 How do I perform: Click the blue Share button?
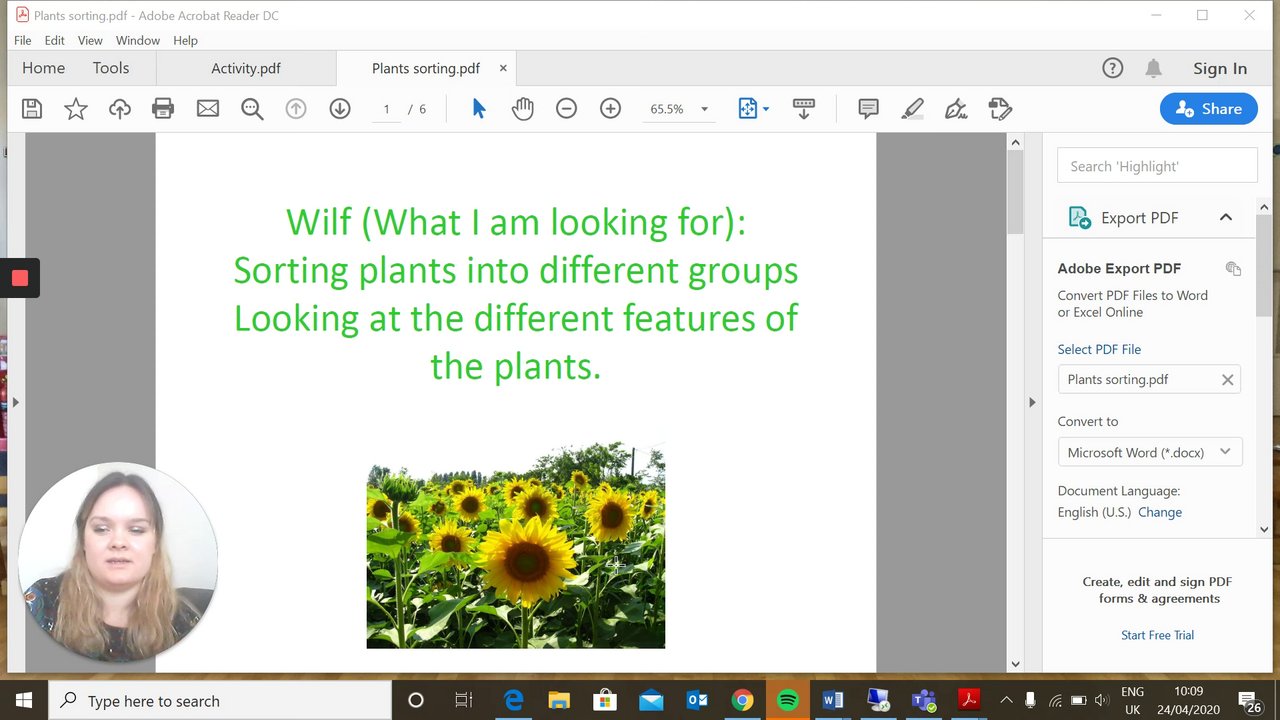(x=1208, y=109)
